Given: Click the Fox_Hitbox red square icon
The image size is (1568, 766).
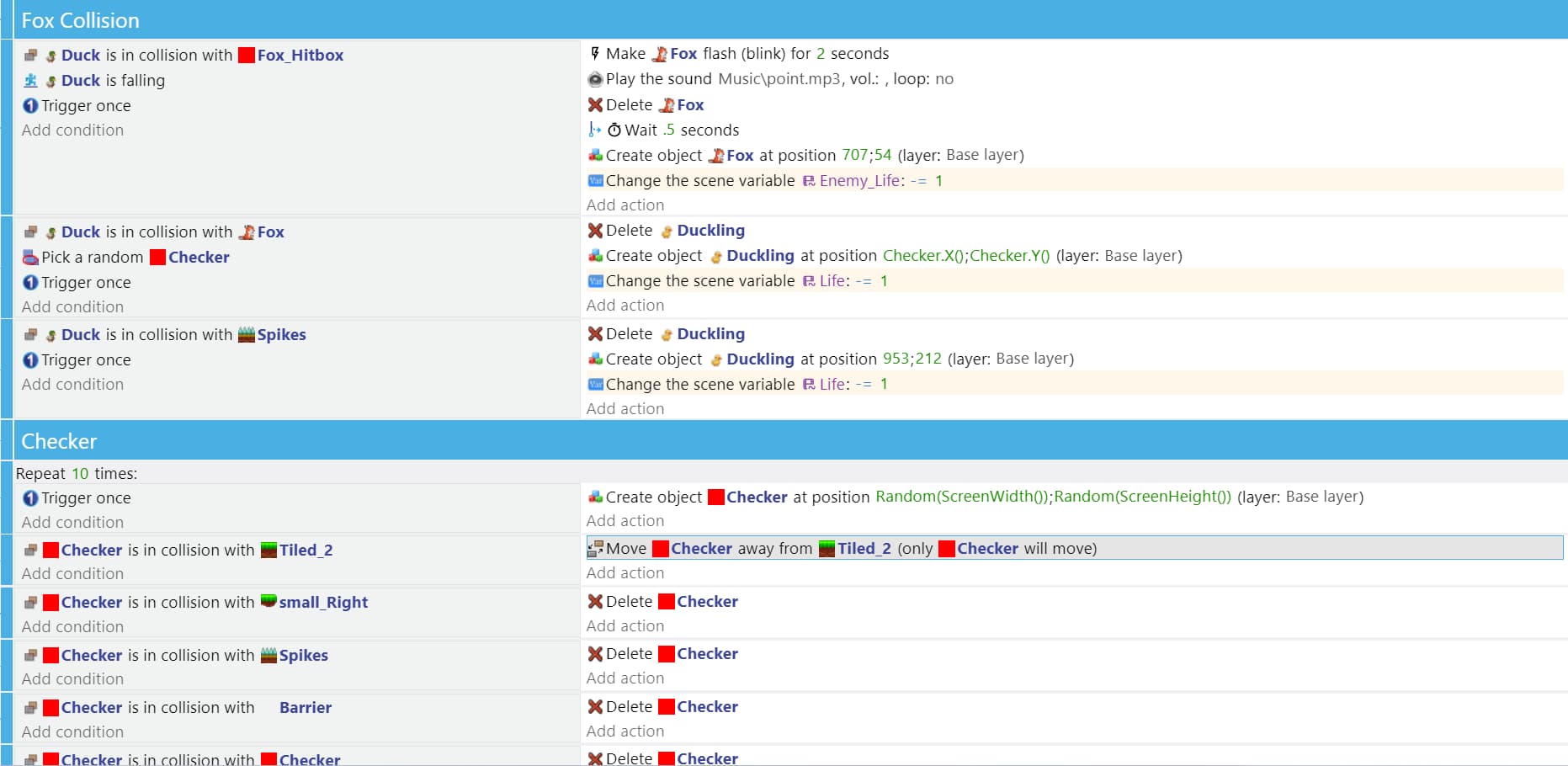Looking at the screenshot, I should point(247,56).
